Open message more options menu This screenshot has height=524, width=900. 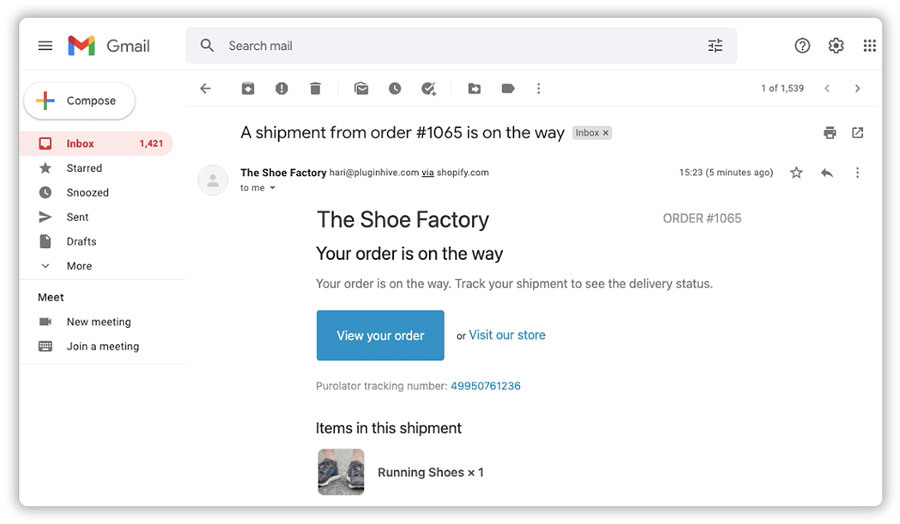click(x=858, y=172)
